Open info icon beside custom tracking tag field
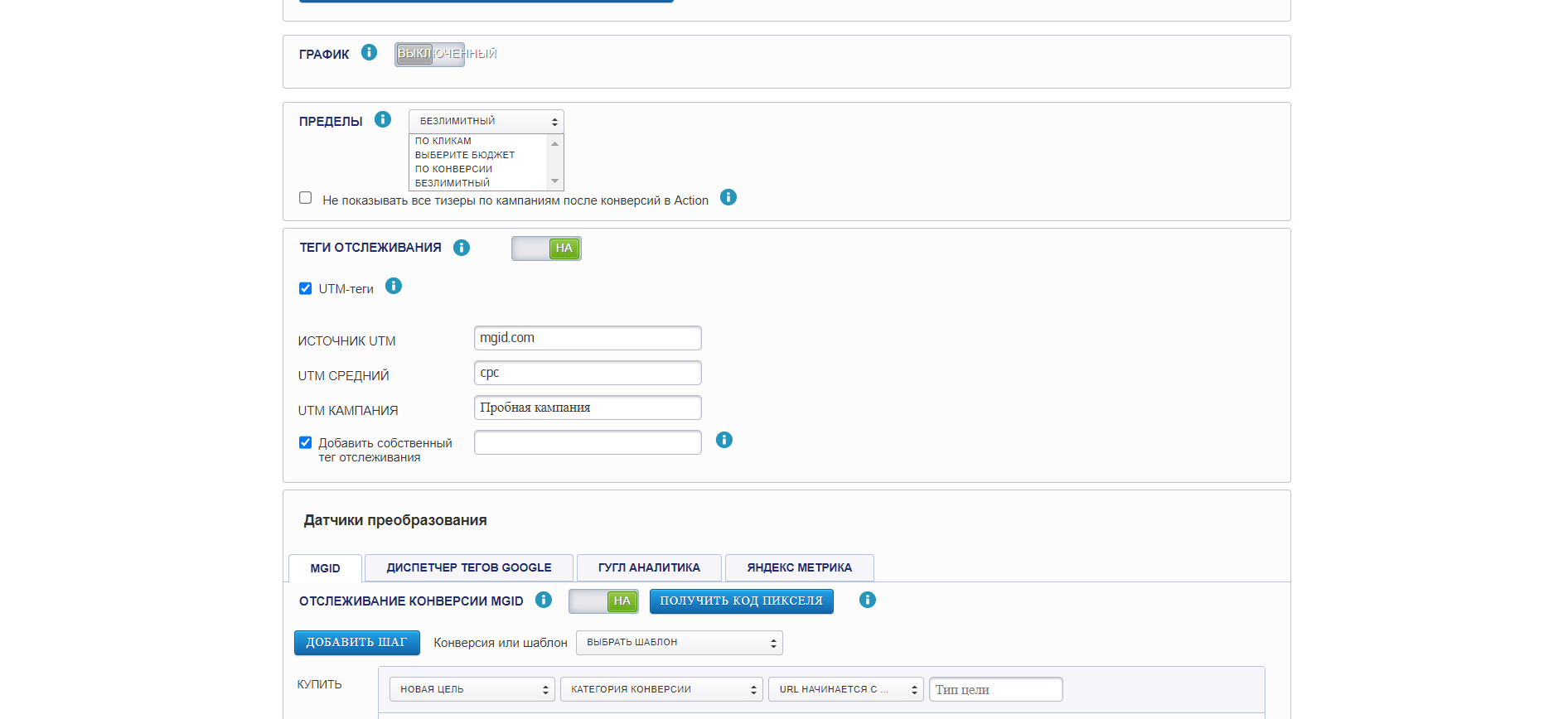This screenshot has width=1568, height=719. pos(724,441)
